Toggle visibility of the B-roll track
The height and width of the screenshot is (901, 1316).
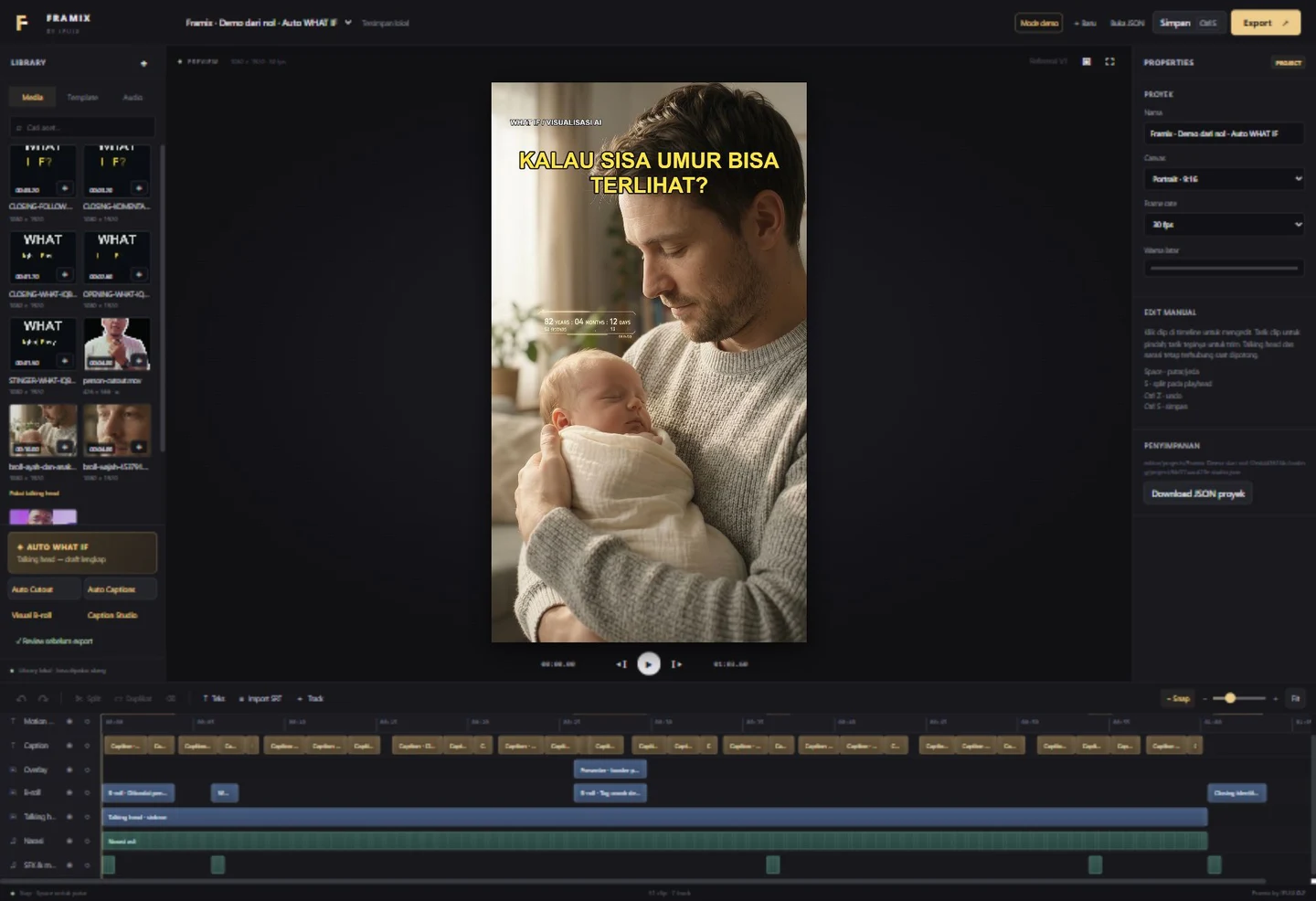(69, 793)
